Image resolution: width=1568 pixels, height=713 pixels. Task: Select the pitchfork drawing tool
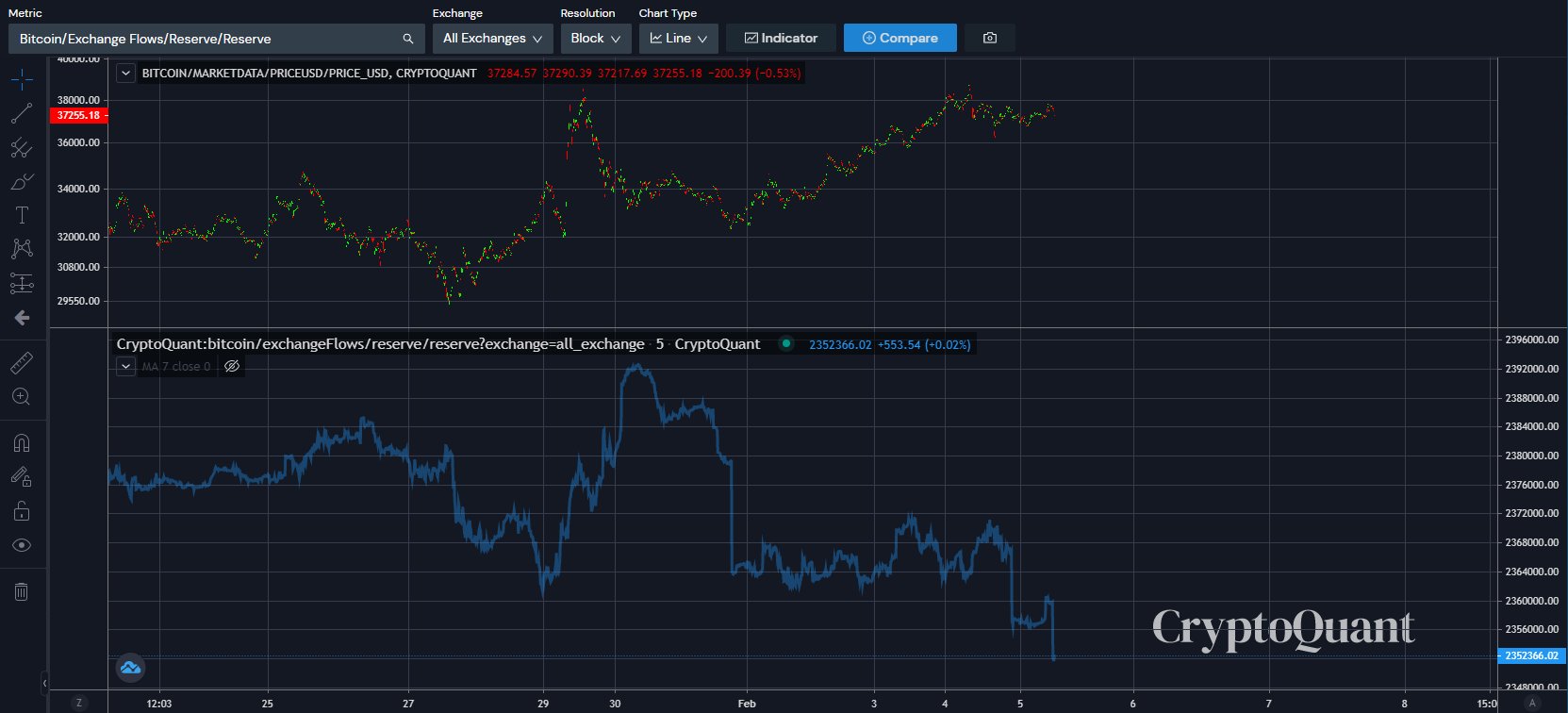pos(22,147)
